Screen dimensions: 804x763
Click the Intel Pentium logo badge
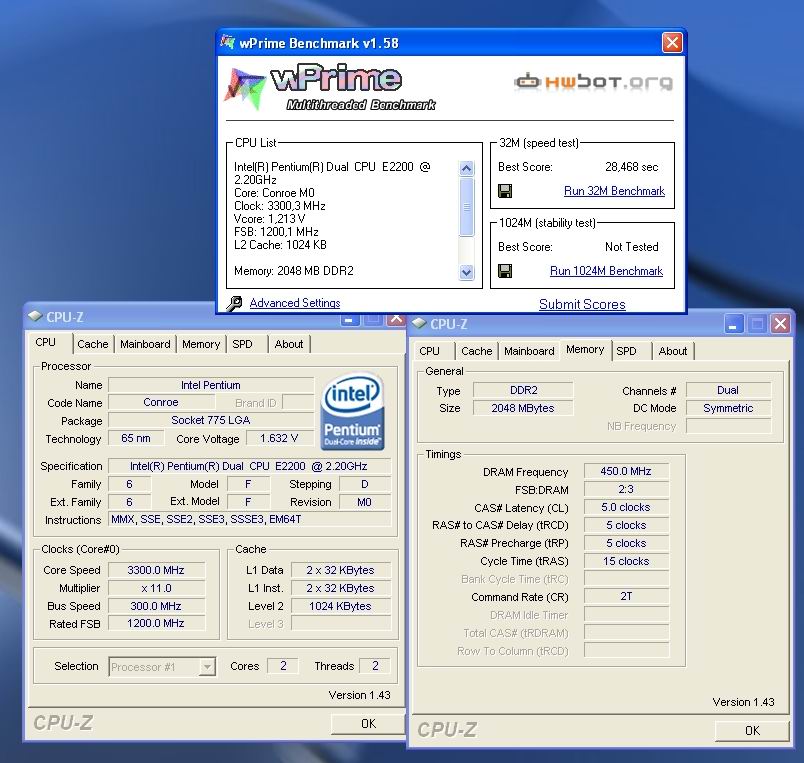pyautogui.click(x=353, y=411)
